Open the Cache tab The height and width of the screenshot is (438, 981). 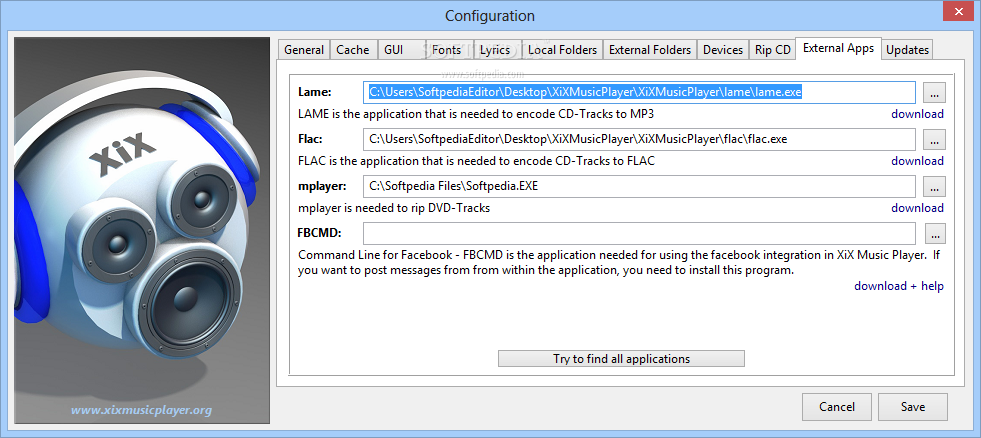pyautogui.click(x=353, y=50)
